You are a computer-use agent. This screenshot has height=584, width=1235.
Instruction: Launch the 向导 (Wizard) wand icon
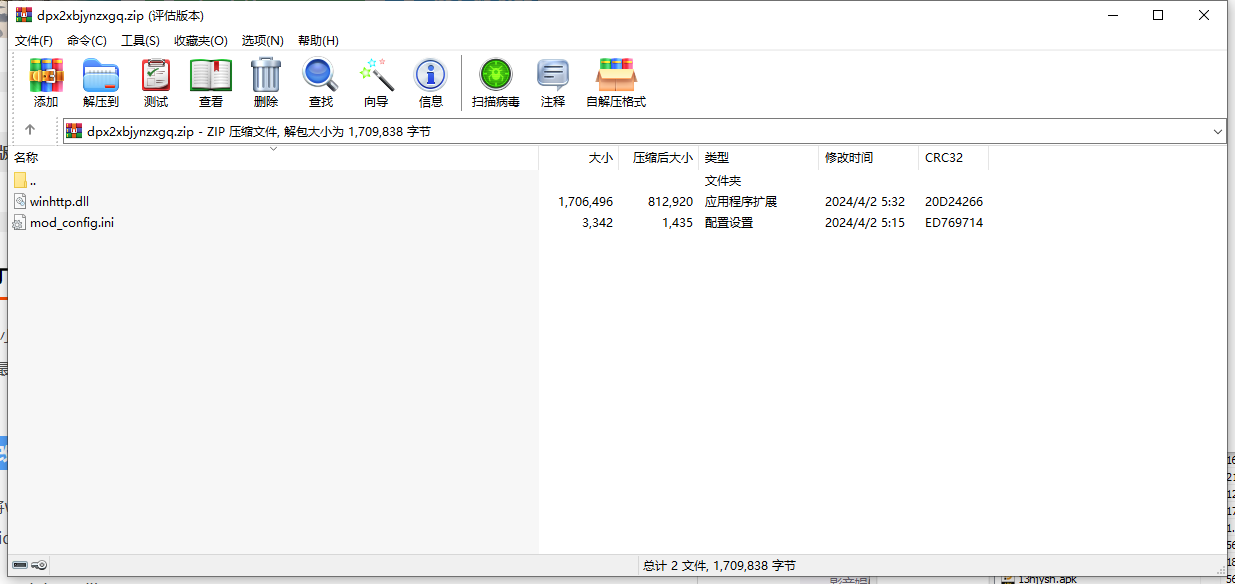pyautogui.click(x=376, y=76)
